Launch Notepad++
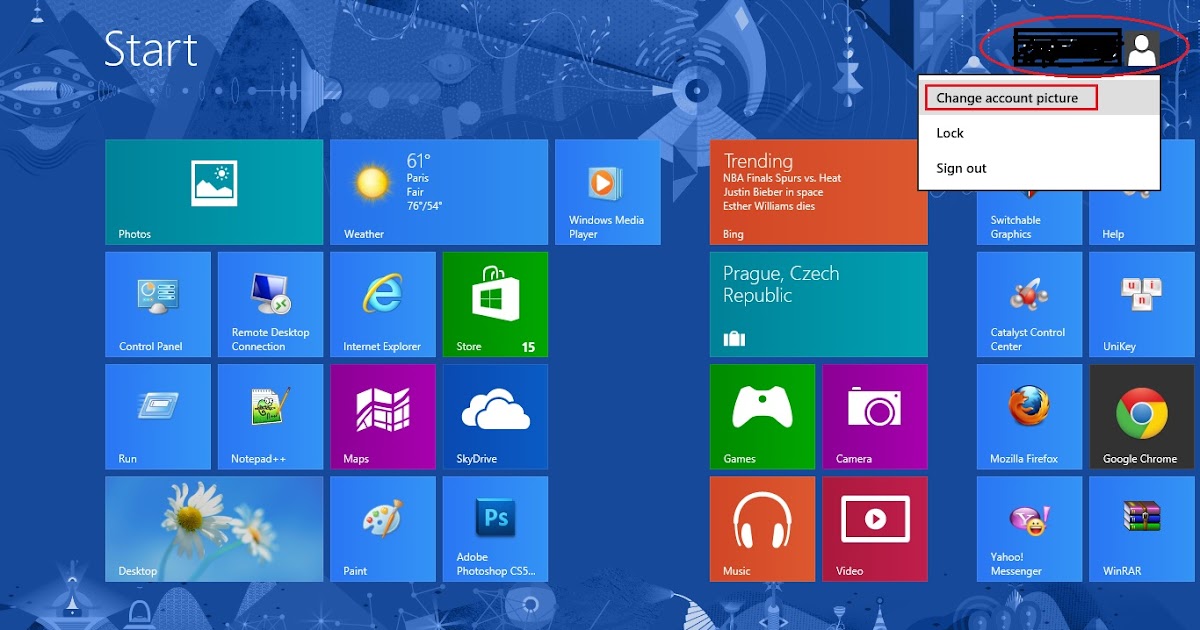Image resolution: width=1200 pixels, height=630 pixels. [x=270, y=416]
